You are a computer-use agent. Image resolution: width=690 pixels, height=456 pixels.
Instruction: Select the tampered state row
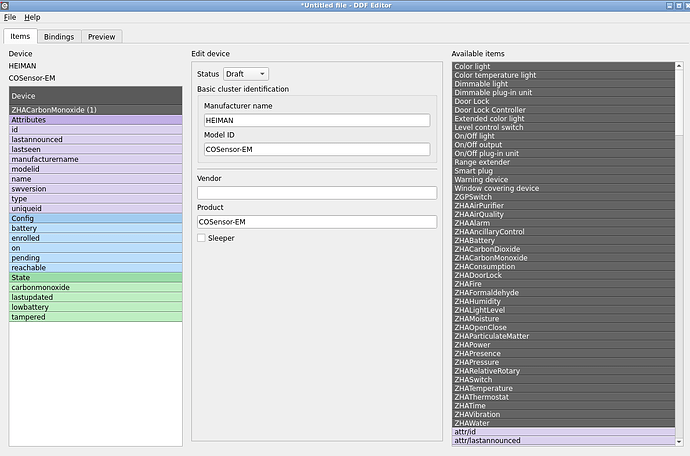(x=95, y=317)
